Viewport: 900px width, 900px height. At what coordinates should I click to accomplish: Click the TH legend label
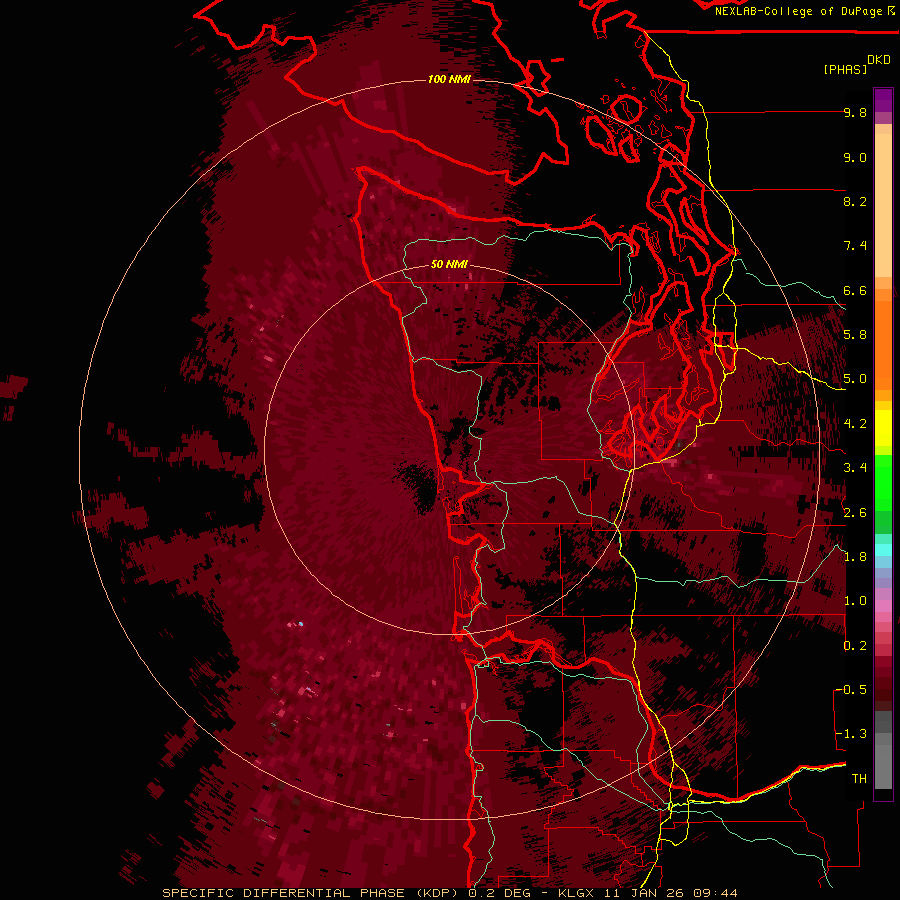[x=859, y=779]
